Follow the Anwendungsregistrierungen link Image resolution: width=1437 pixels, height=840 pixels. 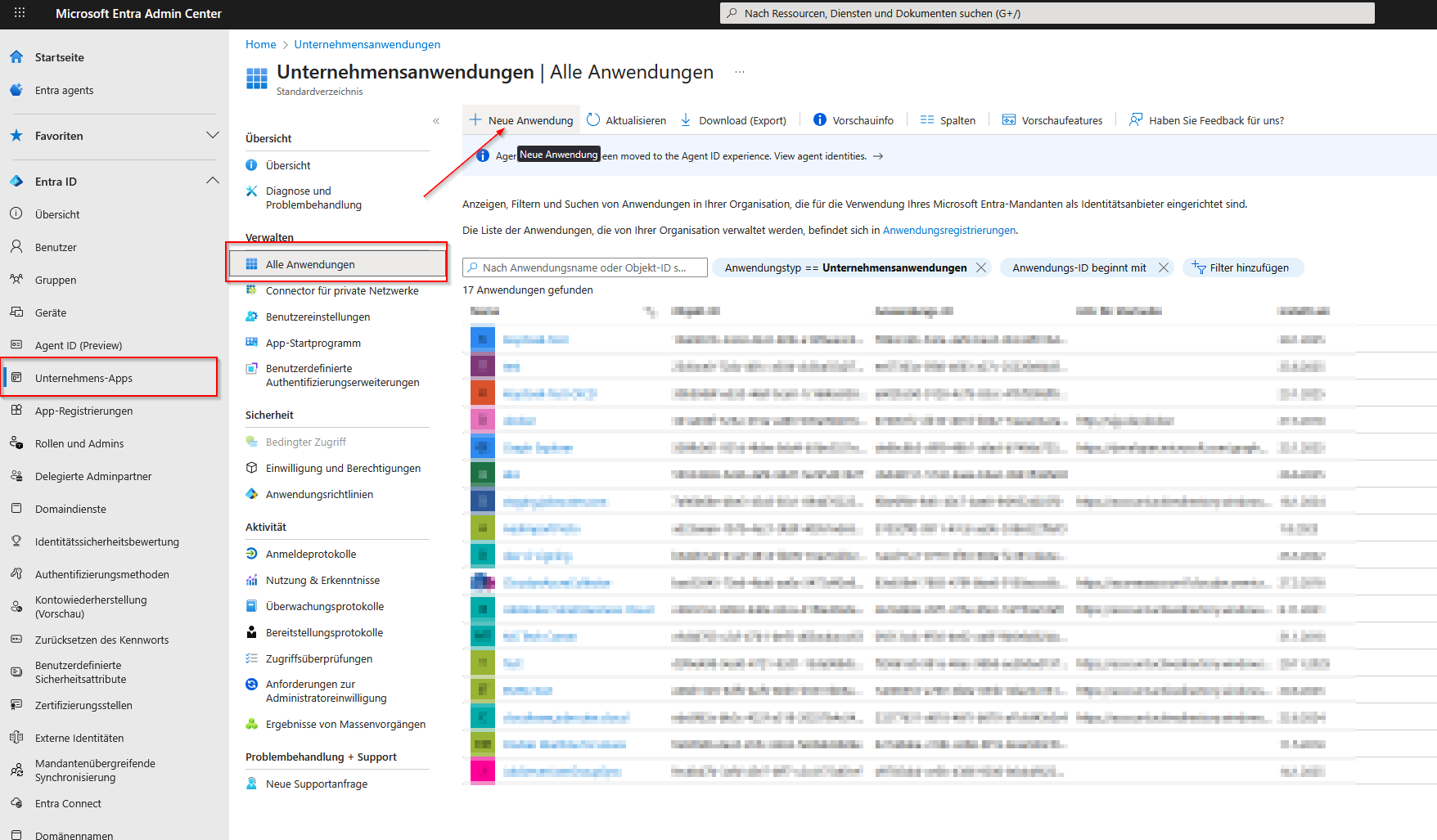point(948,231)
